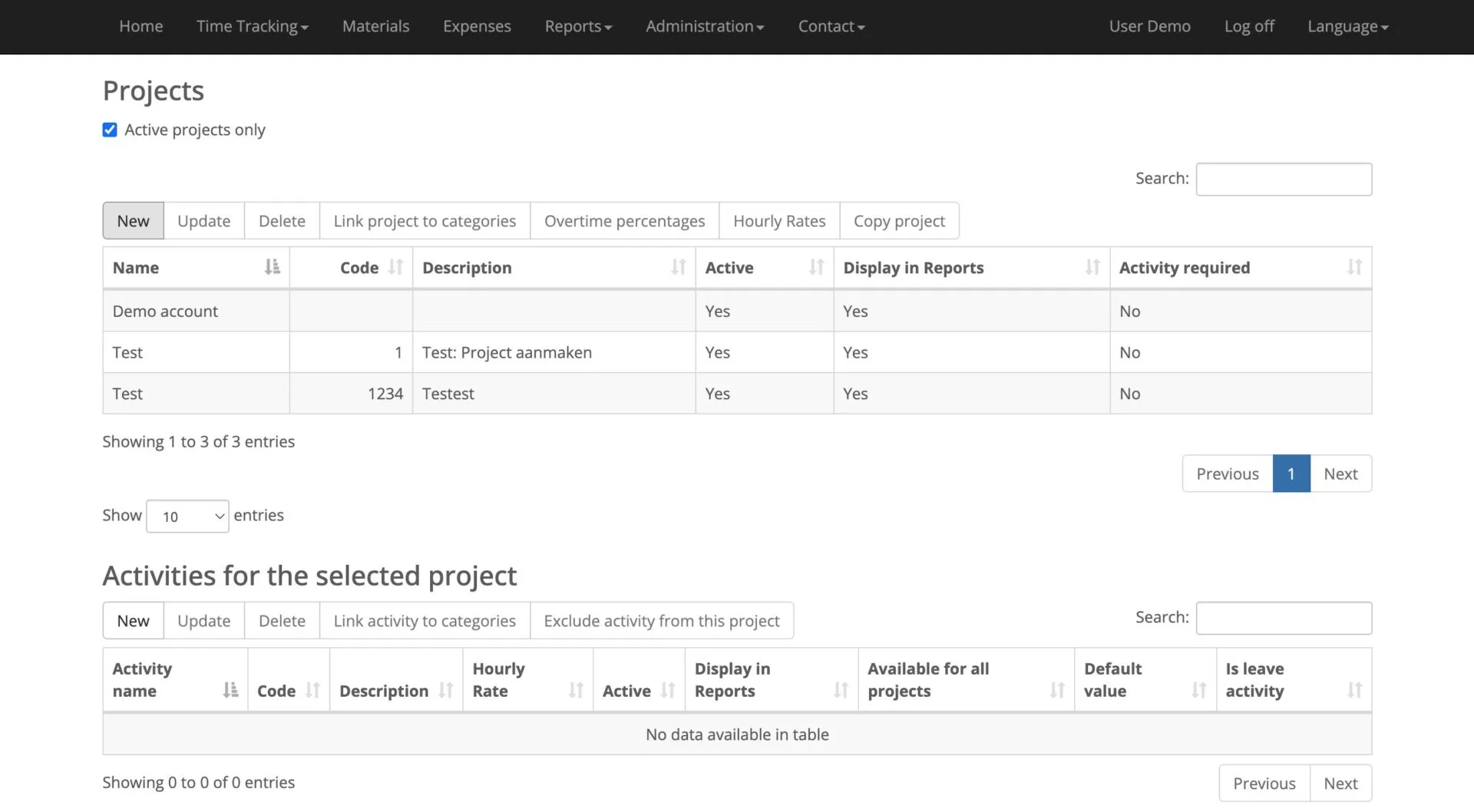1474x812 pixels.
Task: Open the entries-per-page dropdown
Action: point(187,517)
